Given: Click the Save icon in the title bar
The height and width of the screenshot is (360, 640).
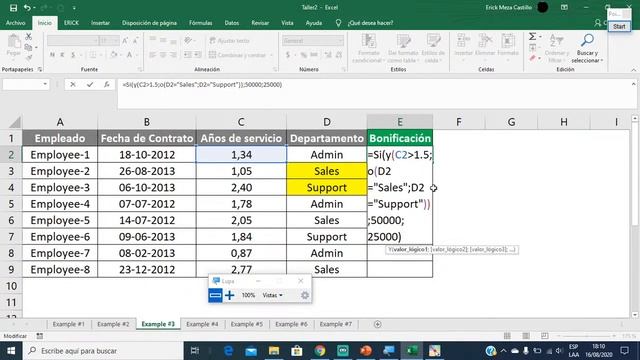Looking at the screenshot, I should tap(13, 8).
